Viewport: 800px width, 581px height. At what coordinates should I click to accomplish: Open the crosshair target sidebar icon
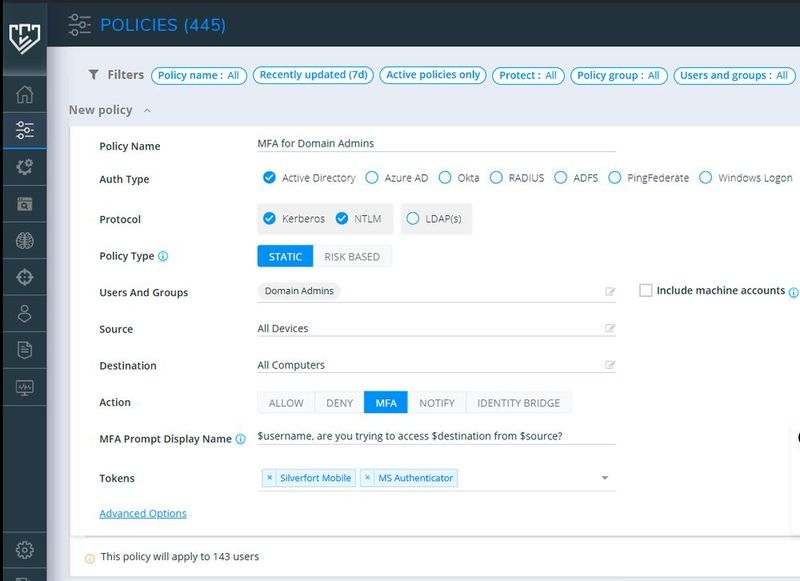tap(24, 277)
